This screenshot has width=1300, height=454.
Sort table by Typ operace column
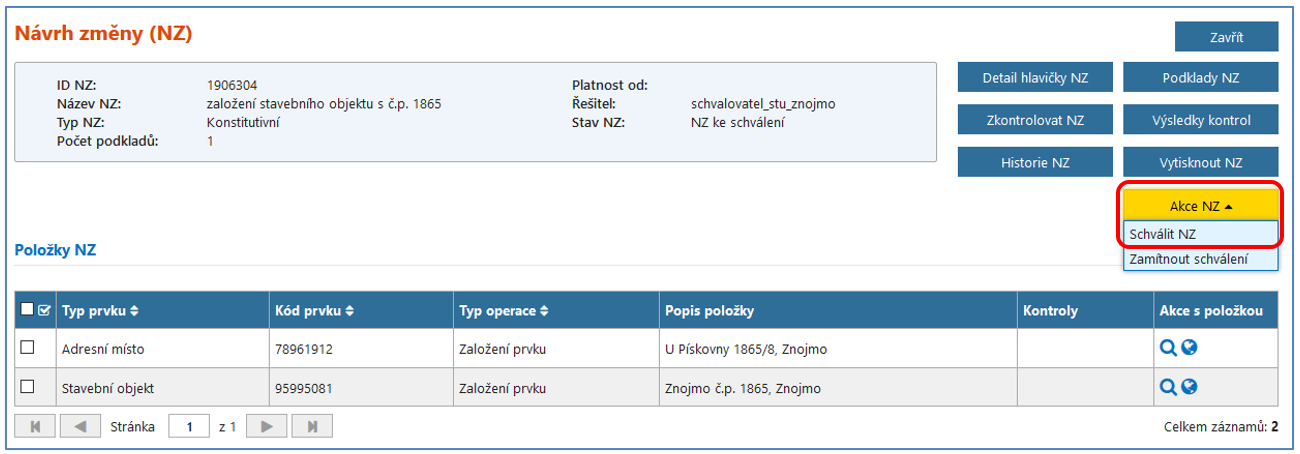coord(504,311)
